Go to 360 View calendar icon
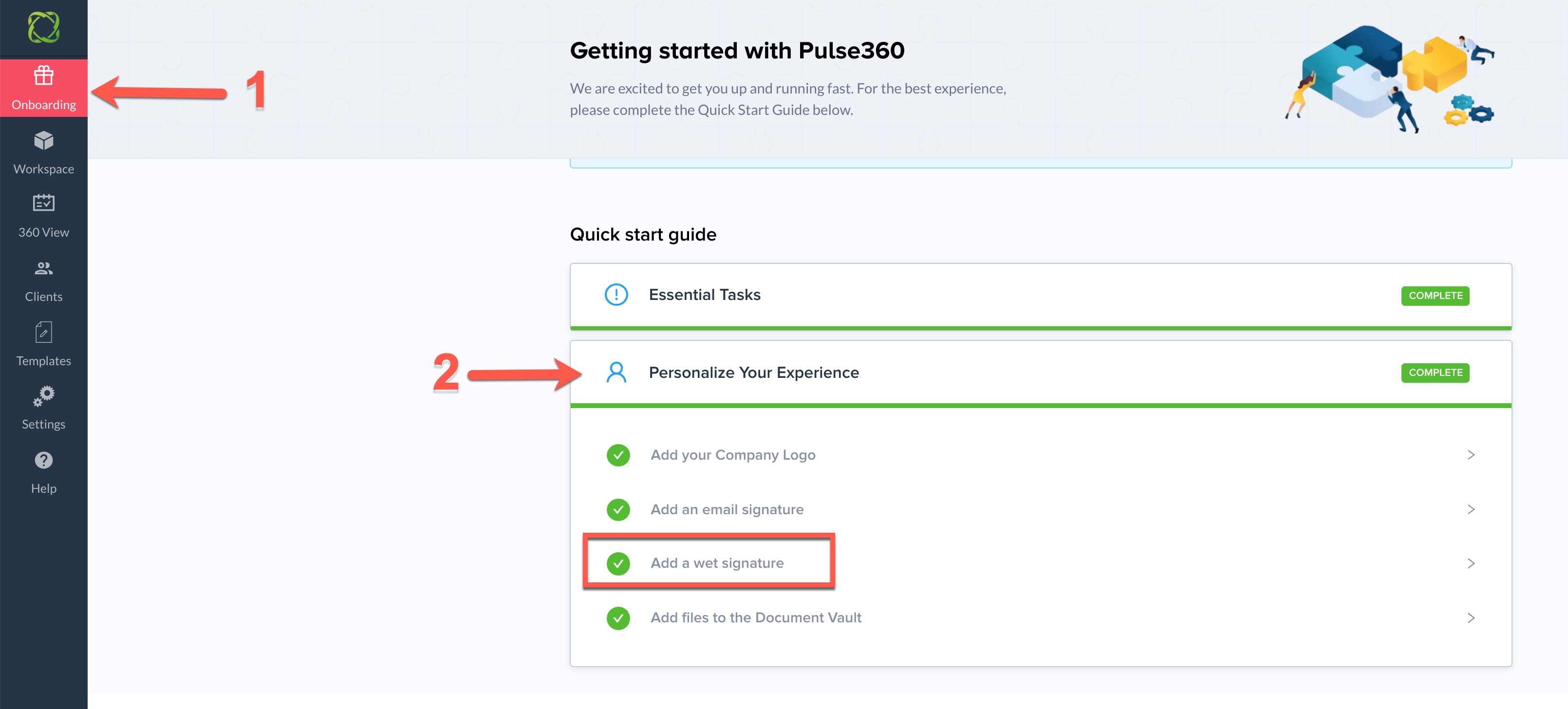This screenshot has height=709, width=1568. (43, 203)
